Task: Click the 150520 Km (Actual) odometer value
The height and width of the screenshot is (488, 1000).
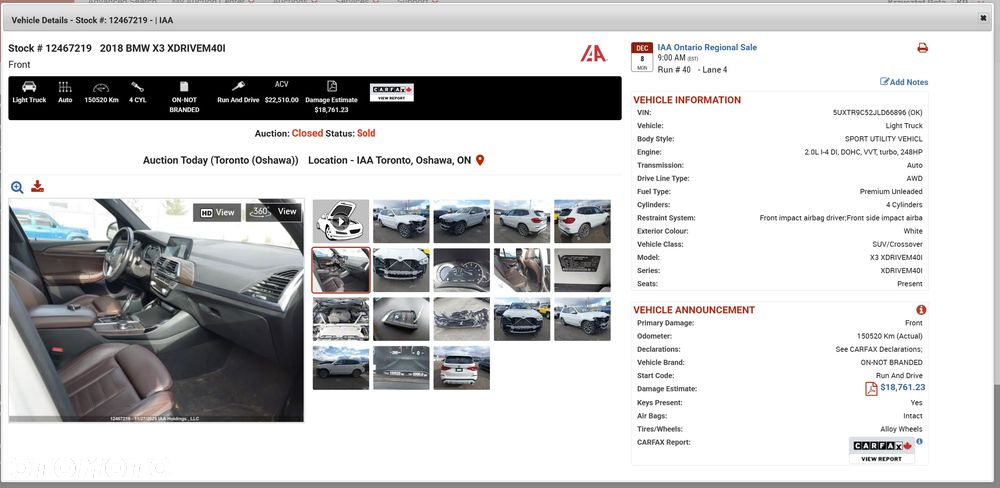Action: 890,336
